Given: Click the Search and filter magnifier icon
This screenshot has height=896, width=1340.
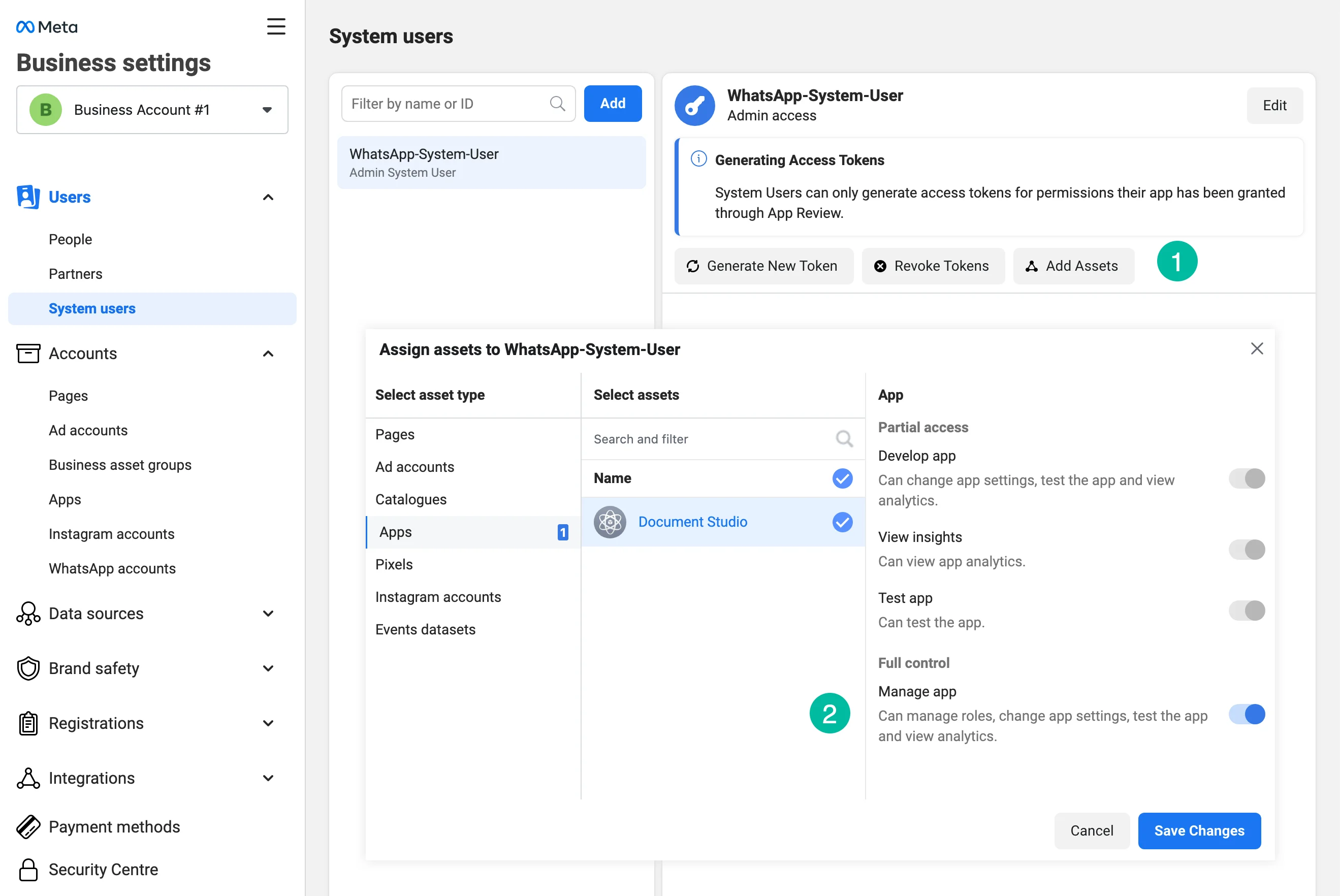Looking at the screenshot, I should pyautogui.click(x=844, y=439).
